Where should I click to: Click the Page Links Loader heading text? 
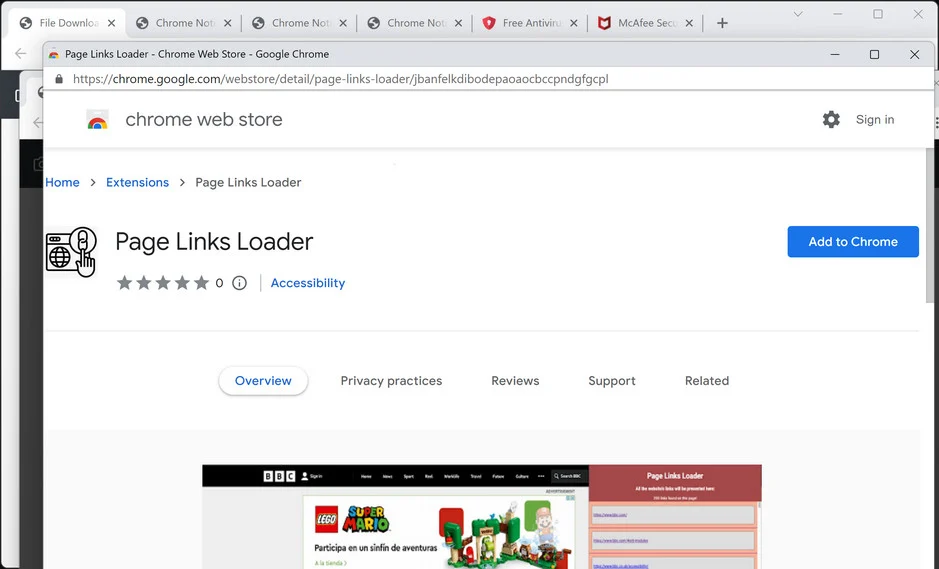pyautogui.click(x=214, y=241)
